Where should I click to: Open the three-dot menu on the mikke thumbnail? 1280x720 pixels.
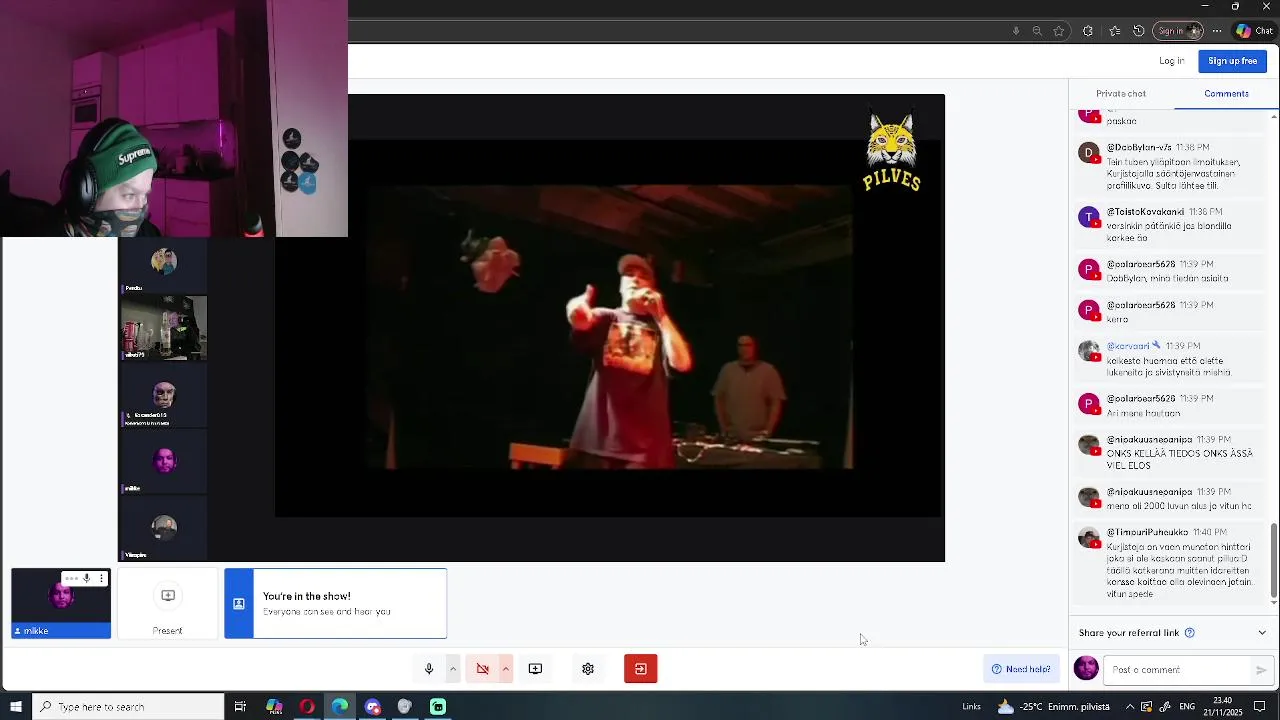point(101,578)
